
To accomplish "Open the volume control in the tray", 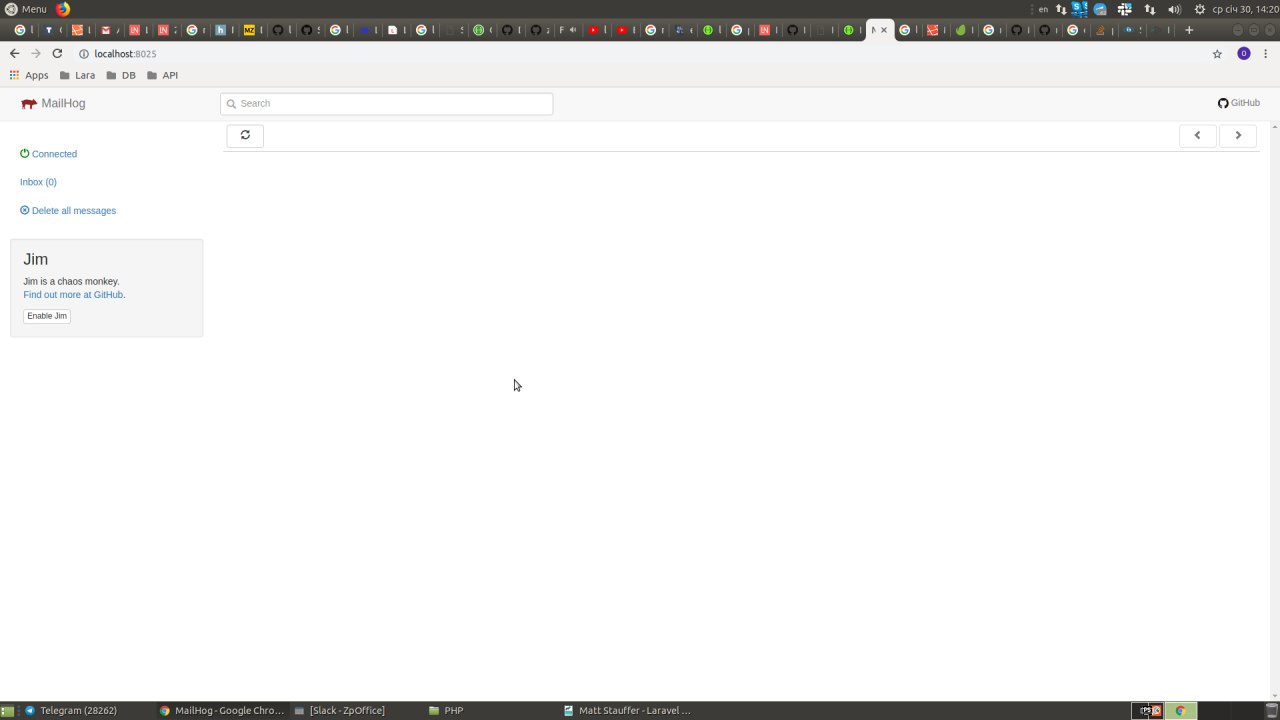I will (1175, 9).
